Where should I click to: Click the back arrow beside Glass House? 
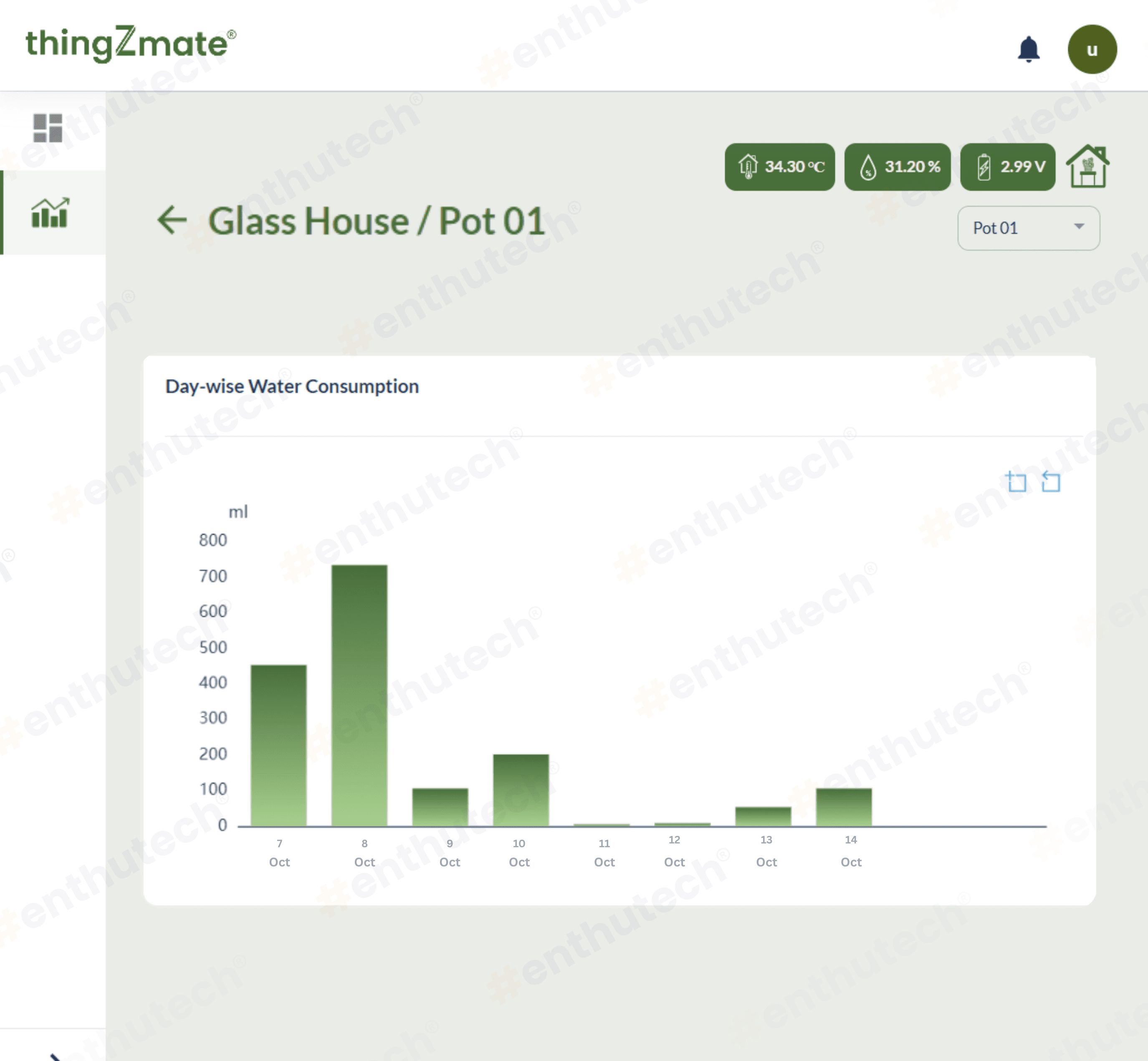click(x=172, y=220)
